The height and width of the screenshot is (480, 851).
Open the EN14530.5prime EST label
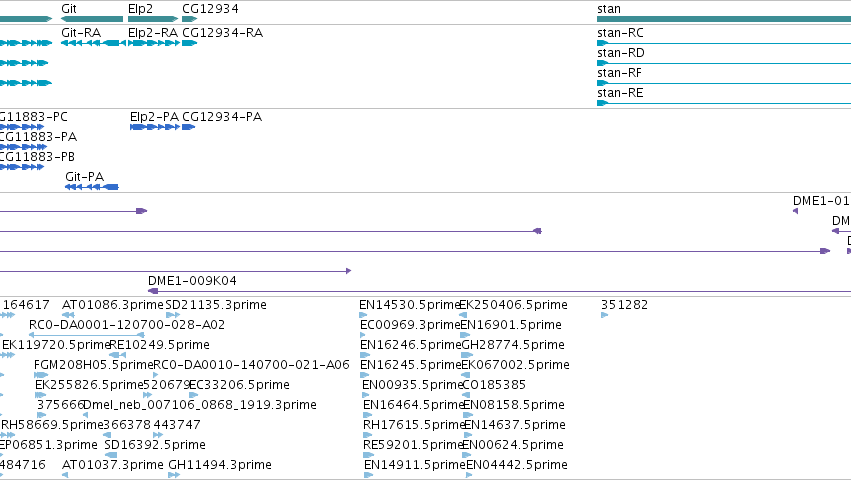tap(410, 305)
